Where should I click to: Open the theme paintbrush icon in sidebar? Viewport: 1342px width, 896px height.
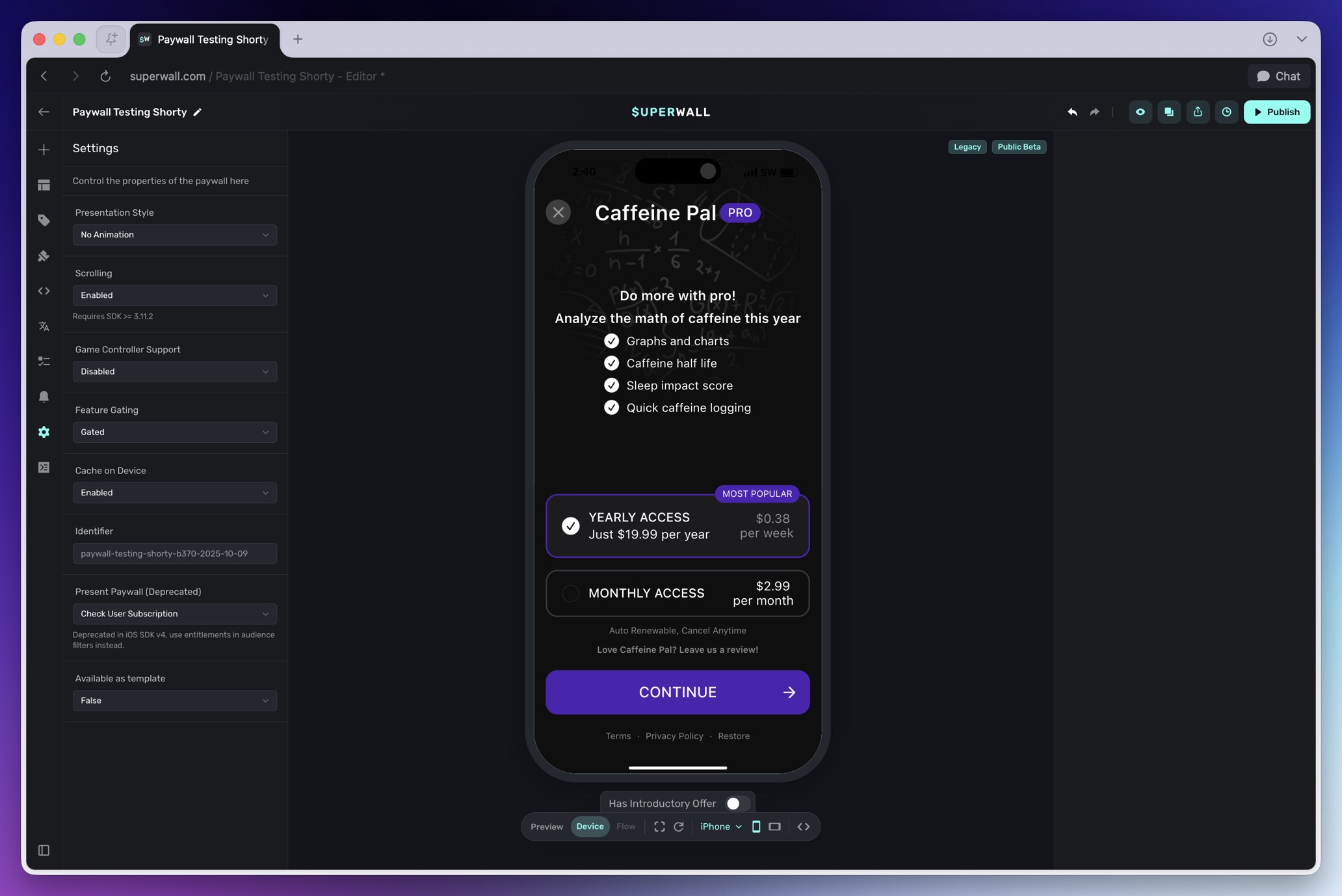(x=44, y=256)
